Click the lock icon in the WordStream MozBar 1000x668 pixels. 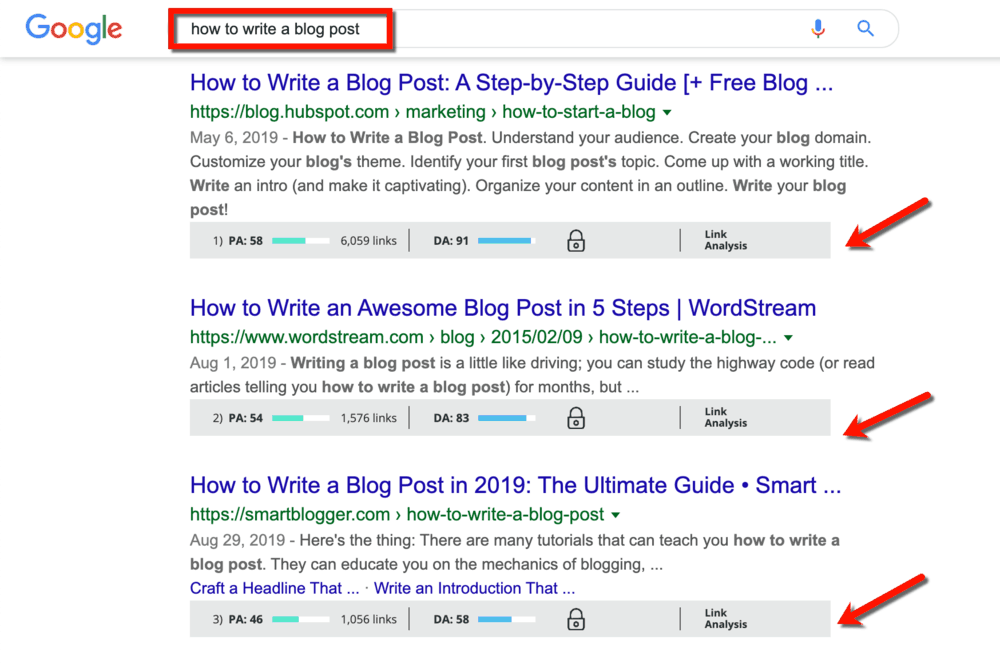tap(575, 418)
